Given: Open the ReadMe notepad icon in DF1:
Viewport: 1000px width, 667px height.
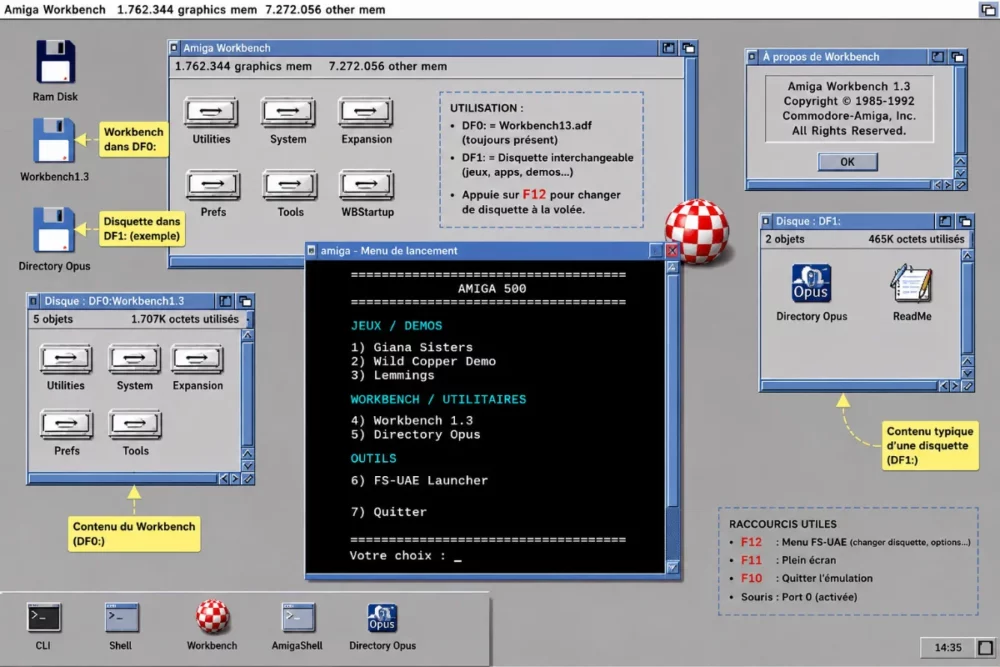Looking at the screenshot, I should pos(911,283).
